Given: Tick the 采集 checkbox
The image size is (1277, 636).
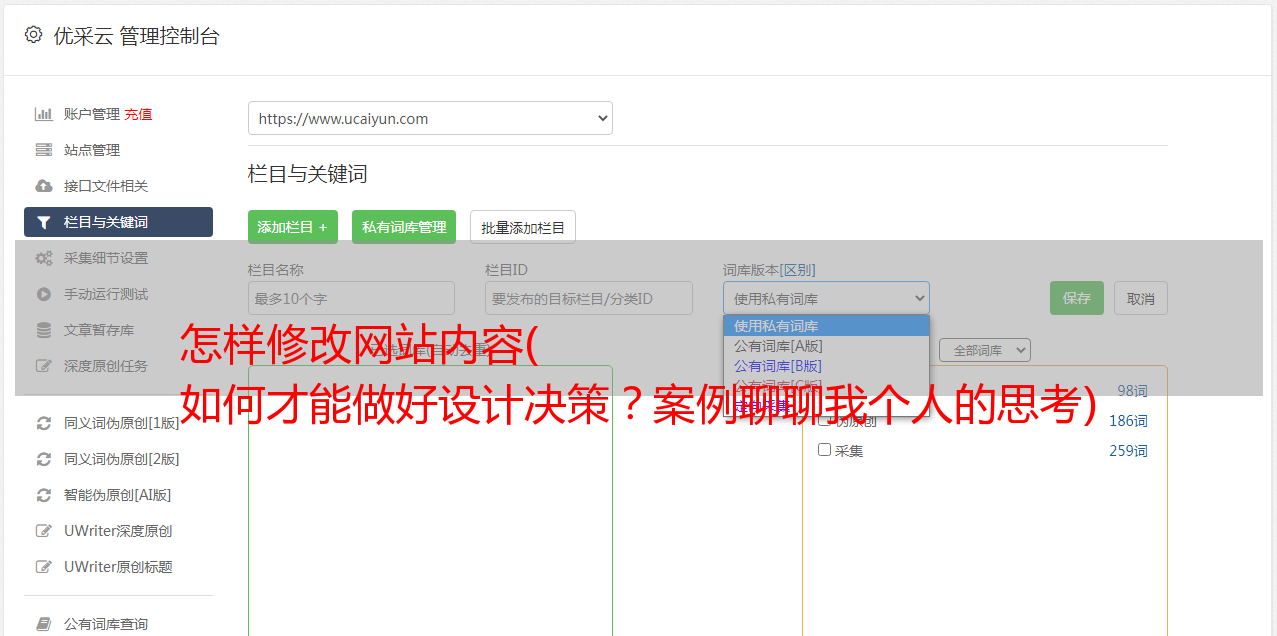Looking at the screenshot, I should [825, 450].
